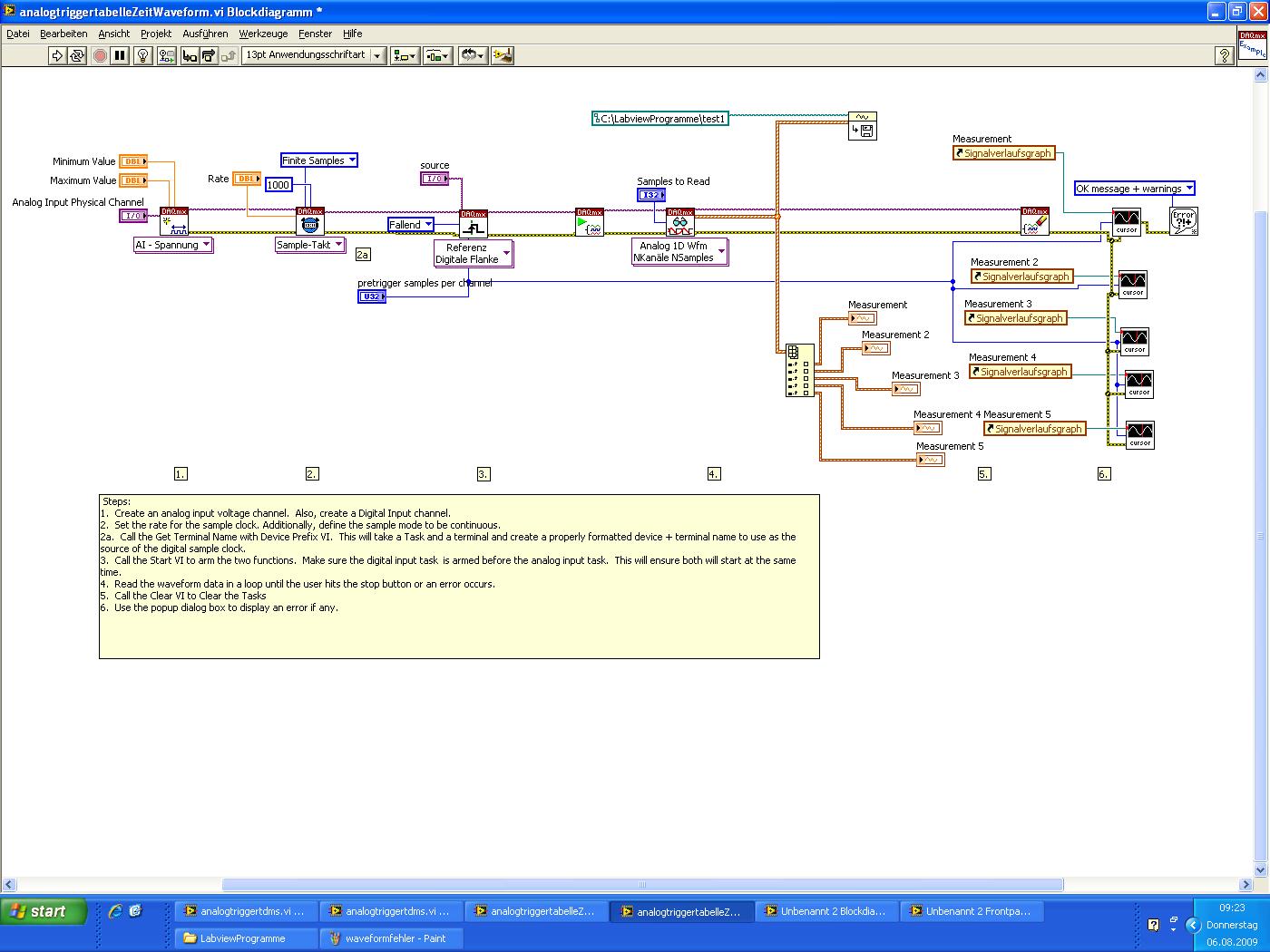Click the Simple Error Handler node
The image size is (1270, 952).
click(1183, 221)
